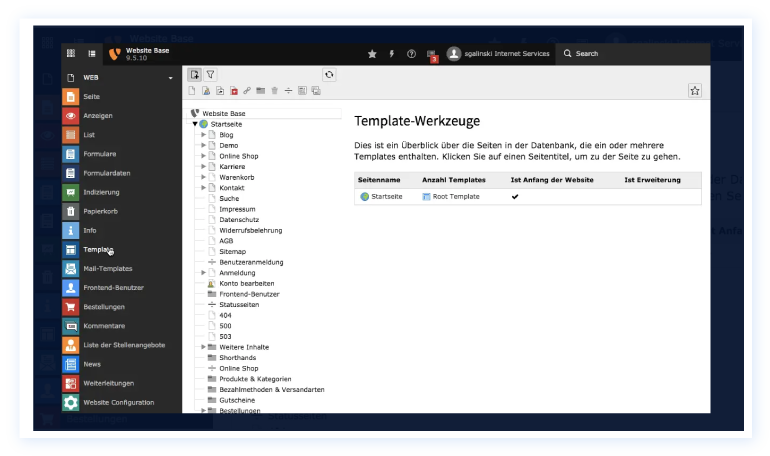Viewport: 770px width, 456px height.
Task: Select the AGB page in tree
Action: point(226,241)
